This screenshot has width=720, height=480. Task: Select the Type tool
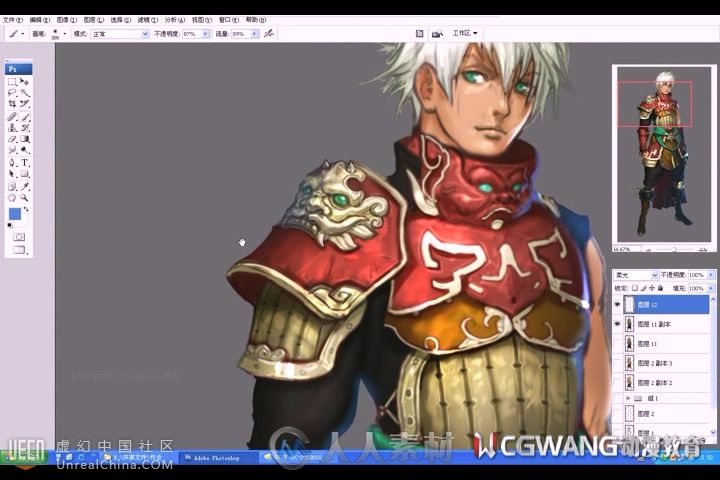(x=25, y=163)
